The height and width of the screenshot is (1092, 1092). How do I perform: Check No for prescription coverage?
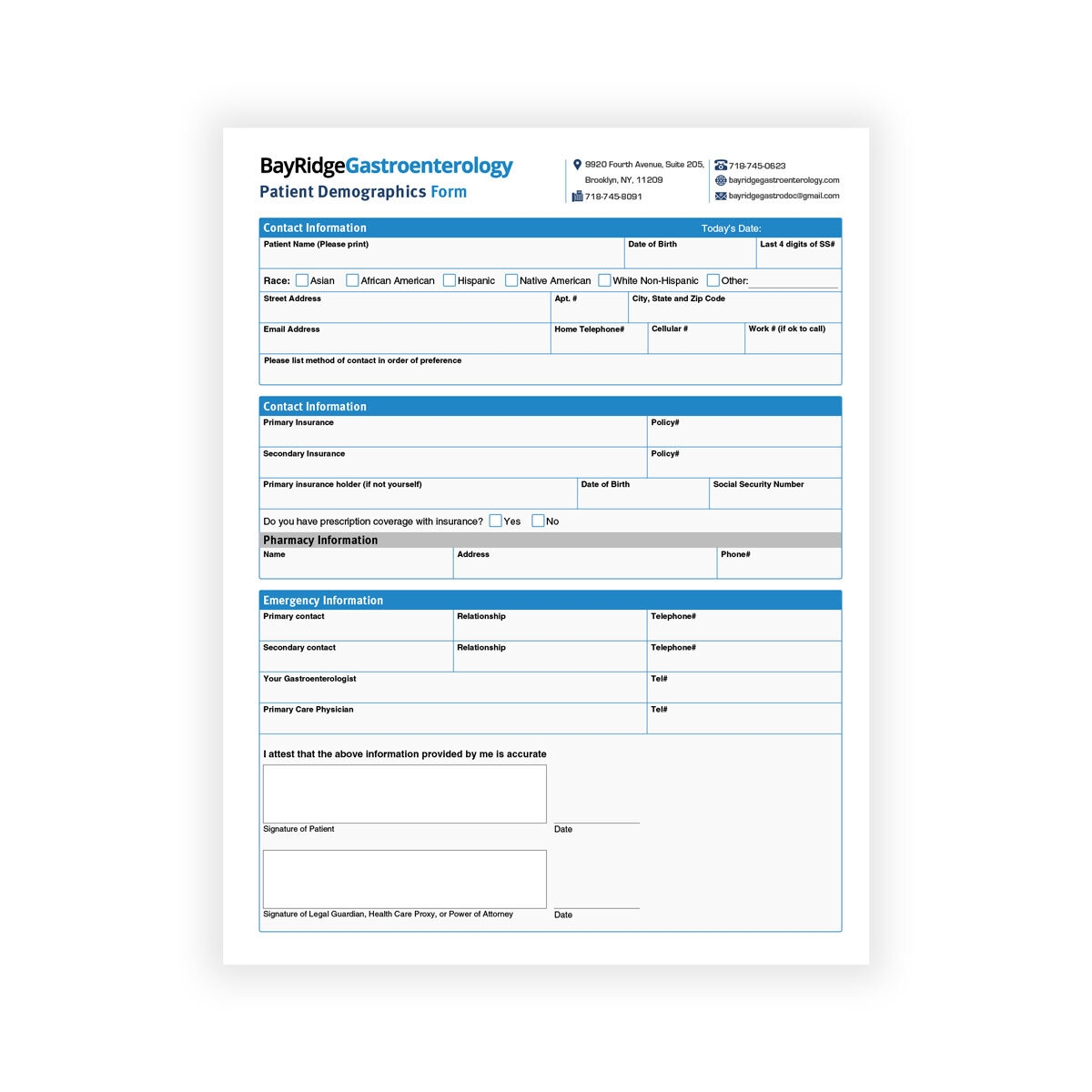[538, 521]
